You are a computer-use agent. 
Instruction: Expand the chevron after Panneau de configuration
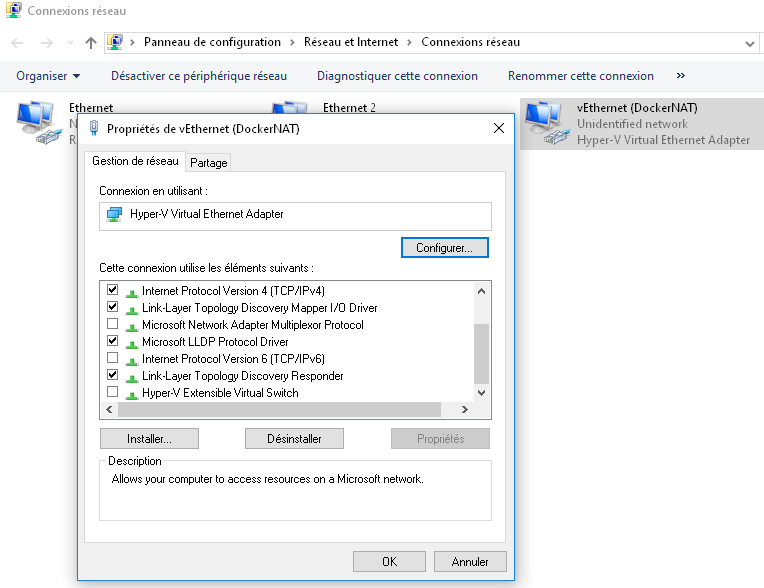292,43
